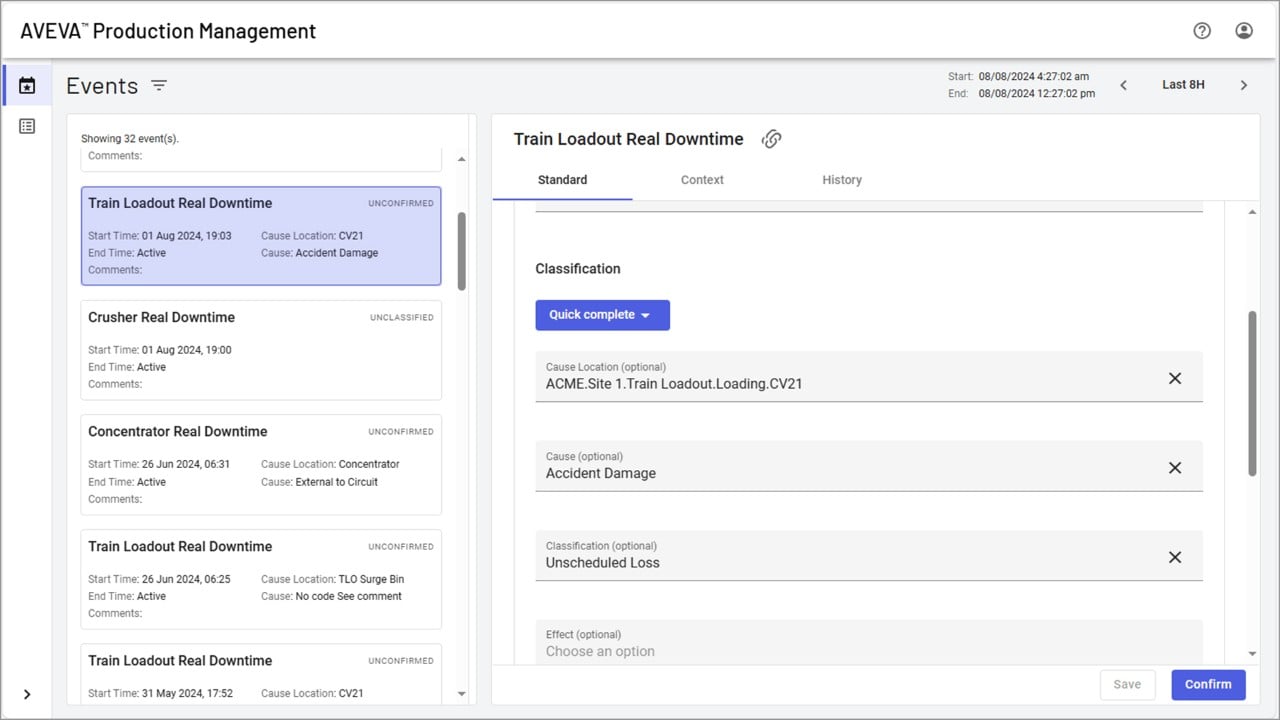This screenshot has height=720, width=1280.
Task: Open the user account profile icon
Action: pyautogui.click(x=1244, y=31)
